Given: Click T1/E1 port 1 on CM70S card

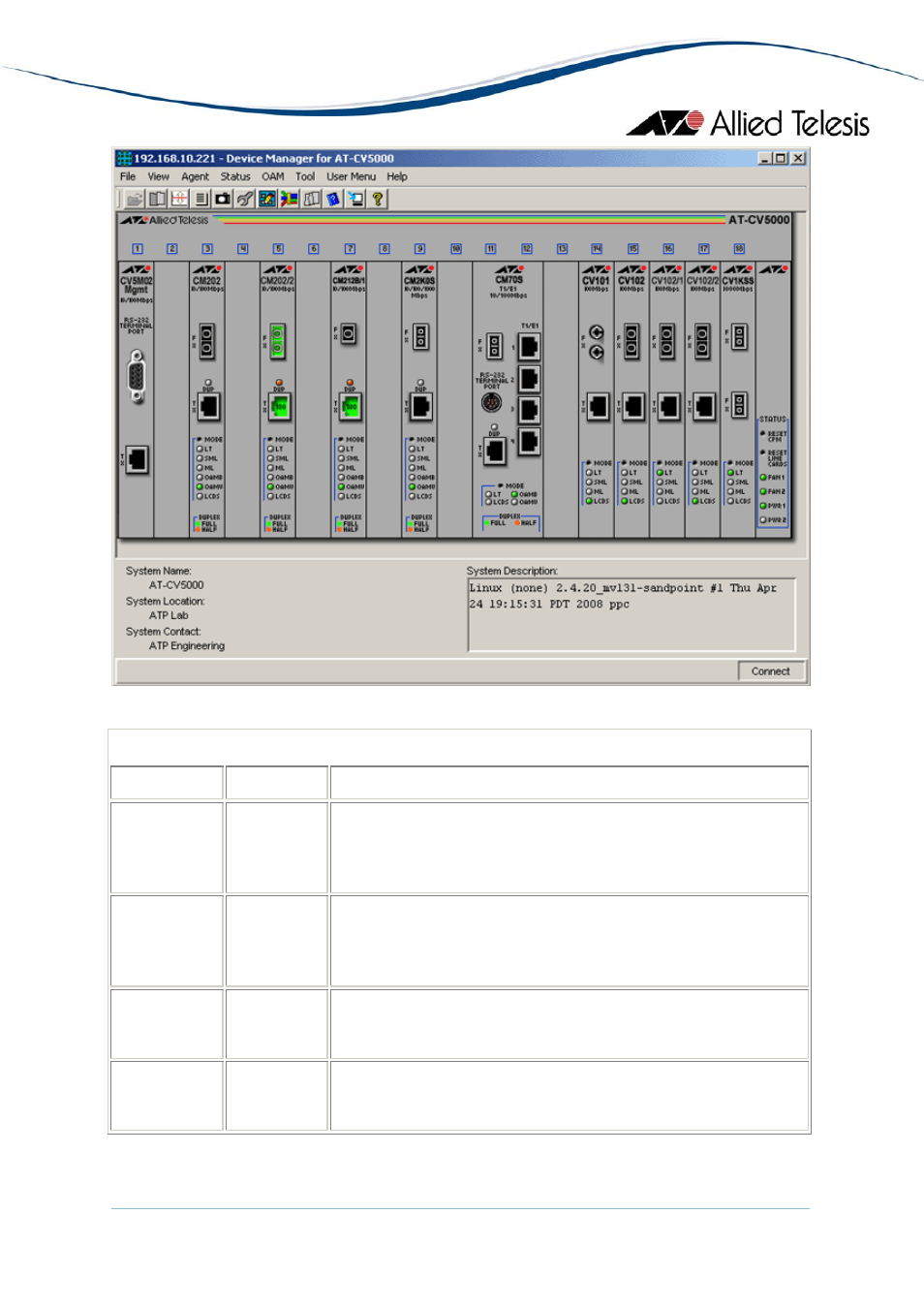Looking at the screenshot, I should [x=529, y=346].
